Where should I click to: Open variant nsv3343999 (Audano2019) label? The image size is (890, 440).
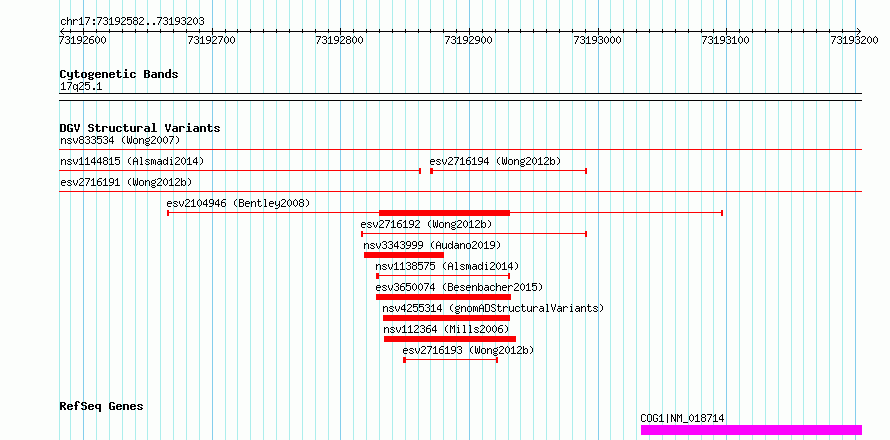(x=433, y=245)
